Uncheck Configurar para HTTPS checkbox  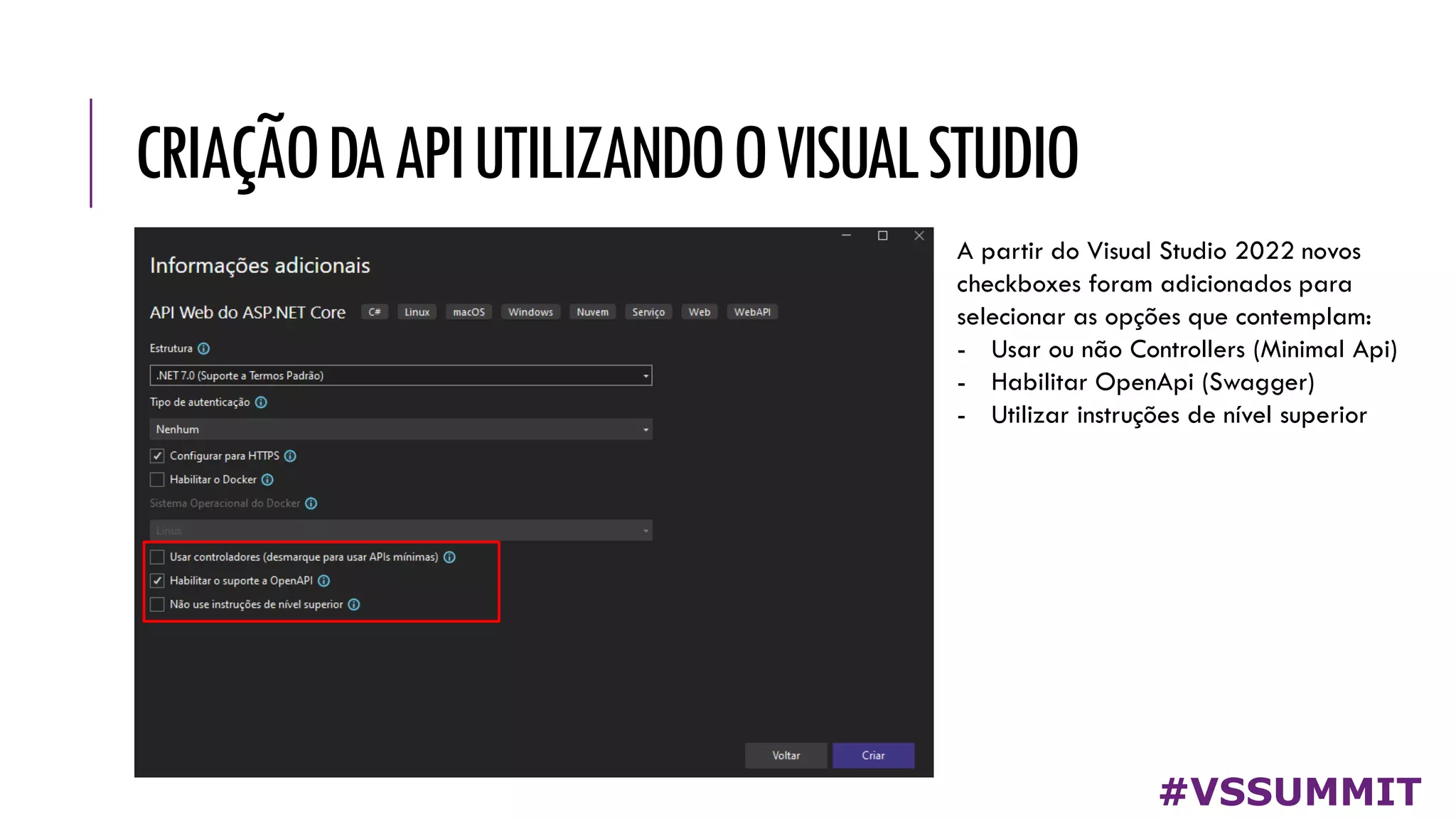[x=157, y=456]
